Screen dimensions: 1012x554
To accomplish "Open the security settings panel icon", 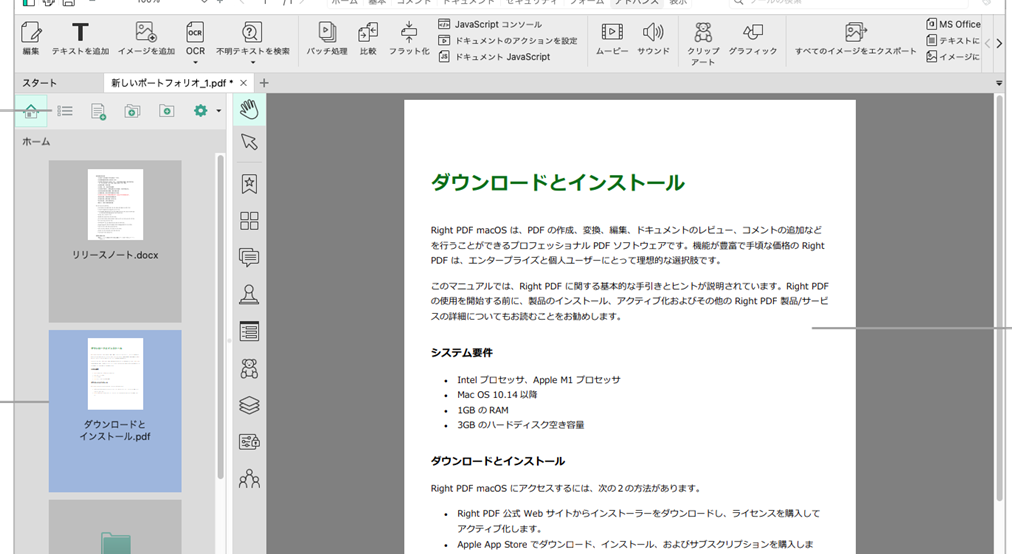I will click(x=249, y=442).
